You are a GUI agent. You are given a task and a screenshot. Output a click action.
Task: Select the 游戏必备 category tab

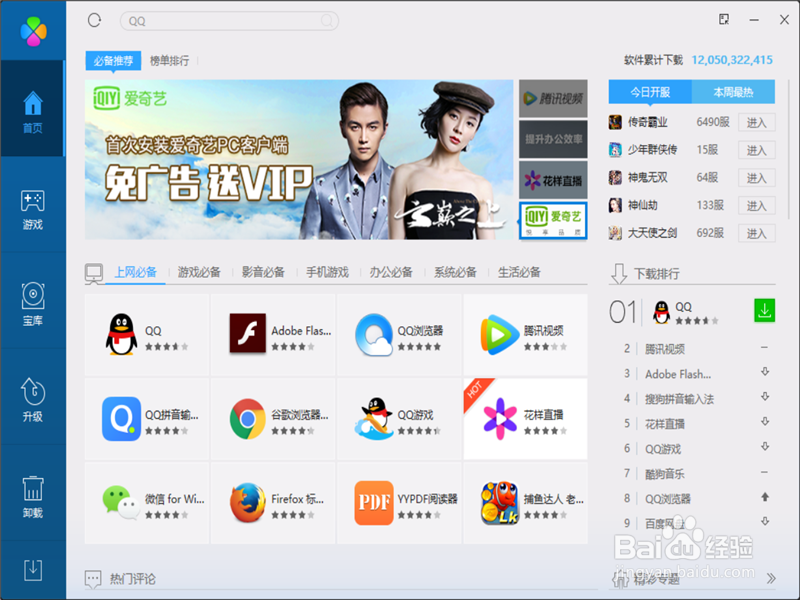click(199, 272)
